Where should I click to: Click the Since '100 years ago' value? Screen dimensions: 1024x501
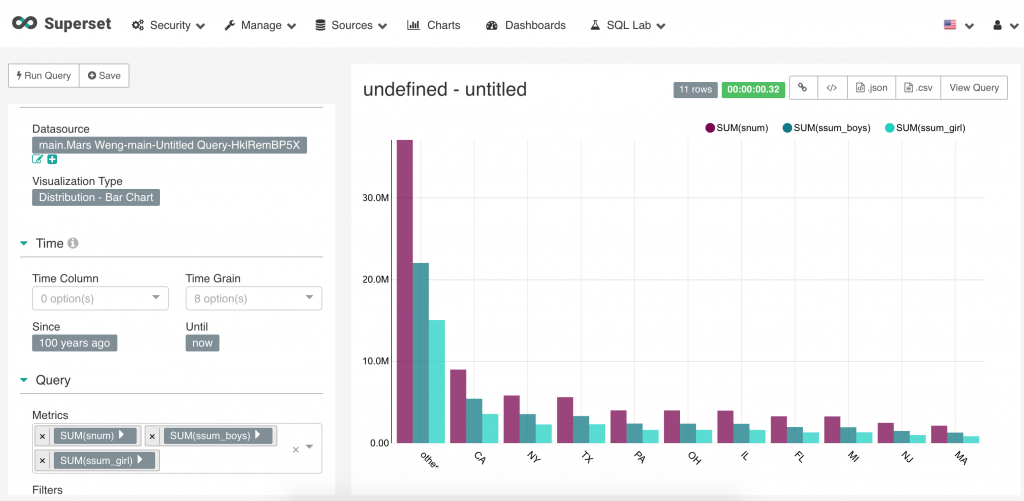click(x=74, y=343)
